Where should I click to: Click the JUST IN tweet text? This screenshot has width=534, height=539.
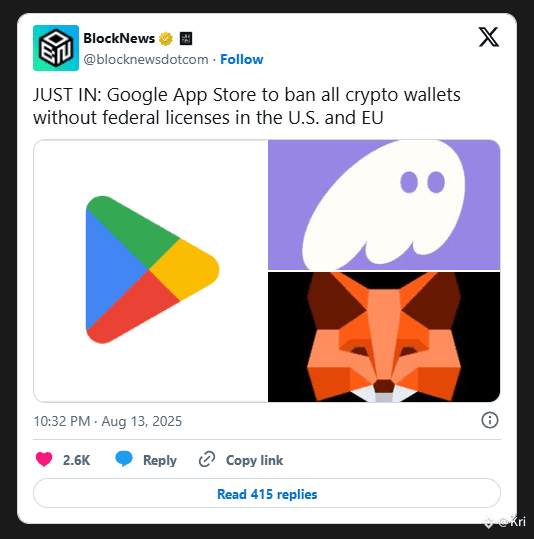247,106
